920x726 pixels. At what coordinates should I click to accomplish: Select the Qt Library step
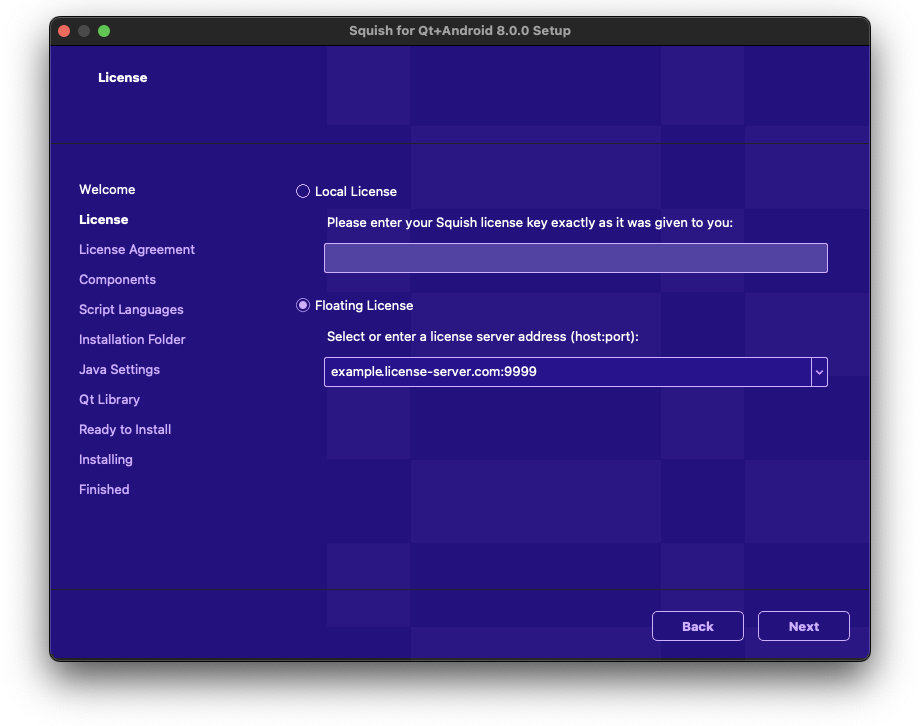point(110,399)
